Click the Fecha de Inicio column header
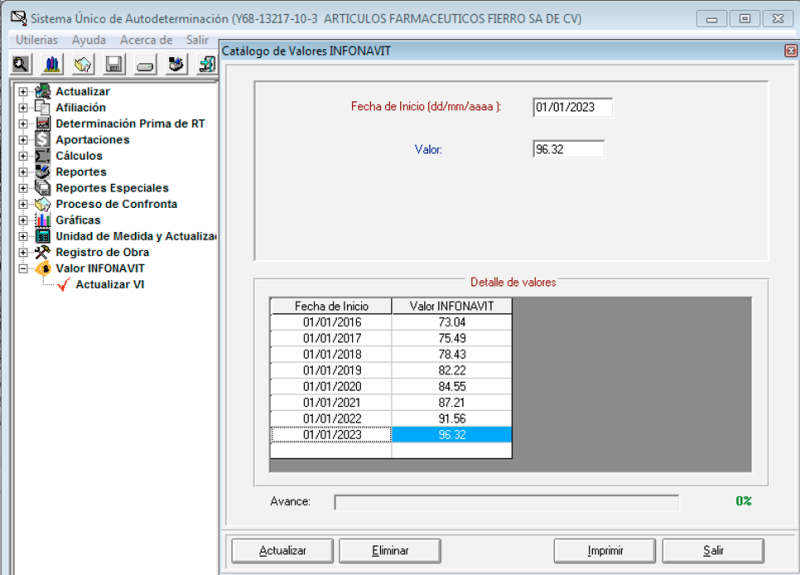This screenshot has width=800, height=575. 331,306
